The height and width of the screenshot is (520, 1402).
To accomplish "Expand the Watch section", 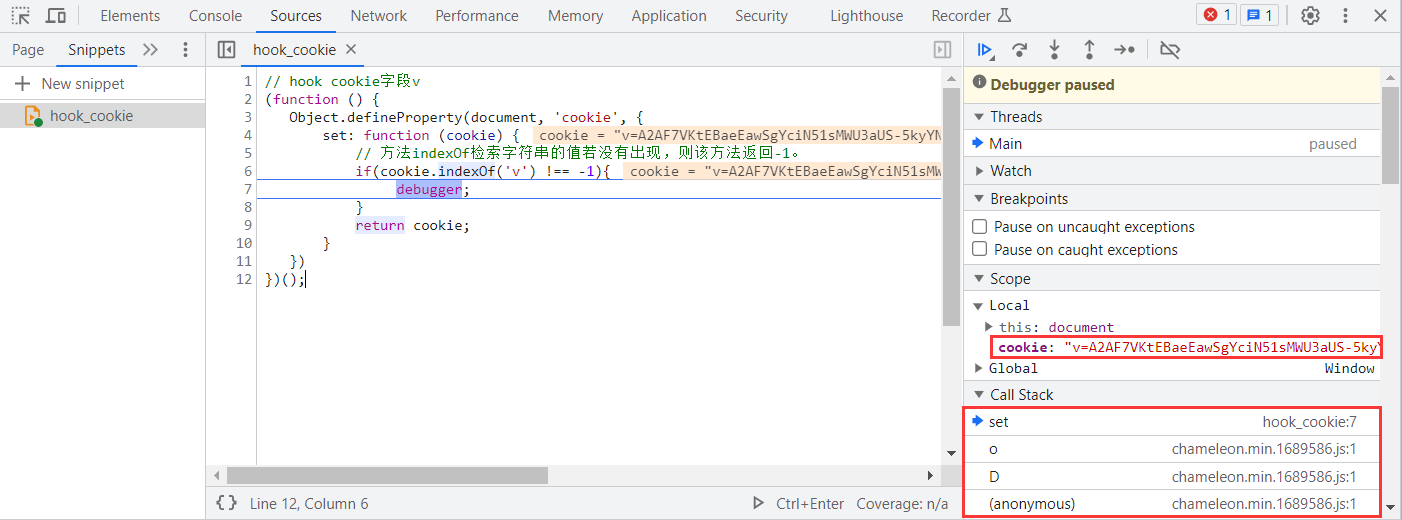I will click(x=1010, y=171).
